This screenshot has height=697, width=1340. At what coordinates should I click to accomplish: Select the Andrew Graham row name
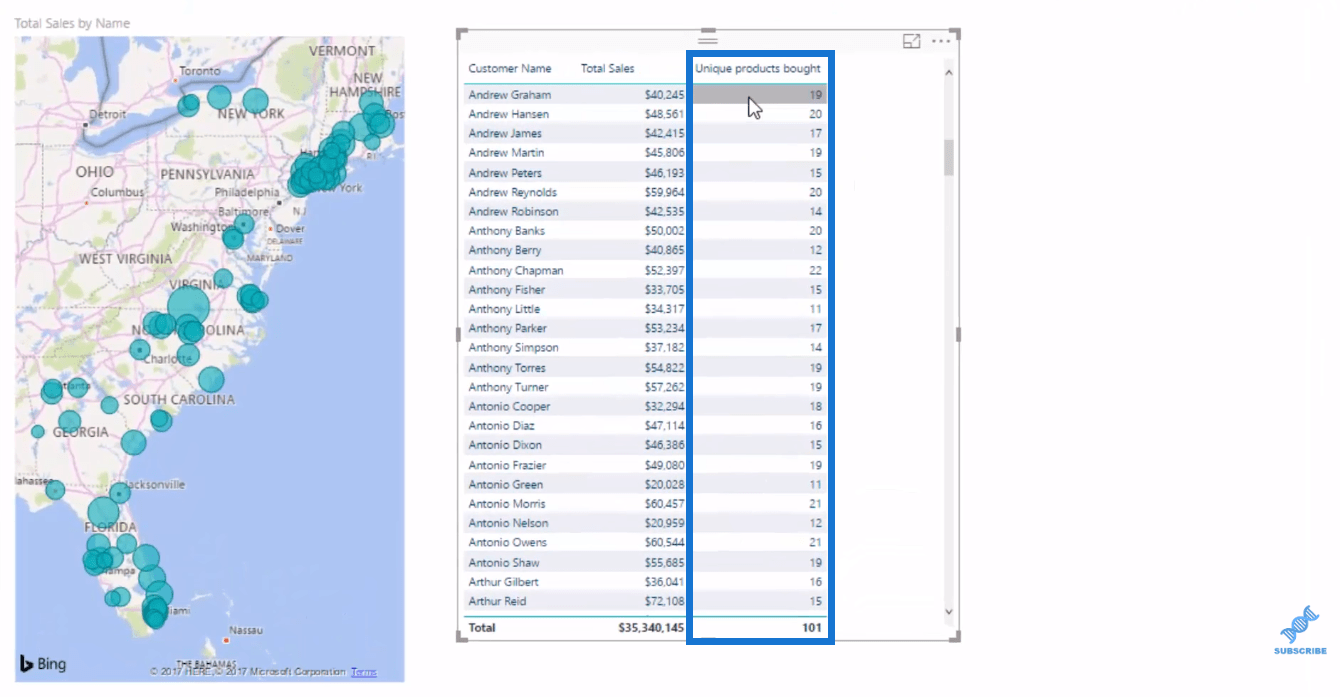click(510, 95)
